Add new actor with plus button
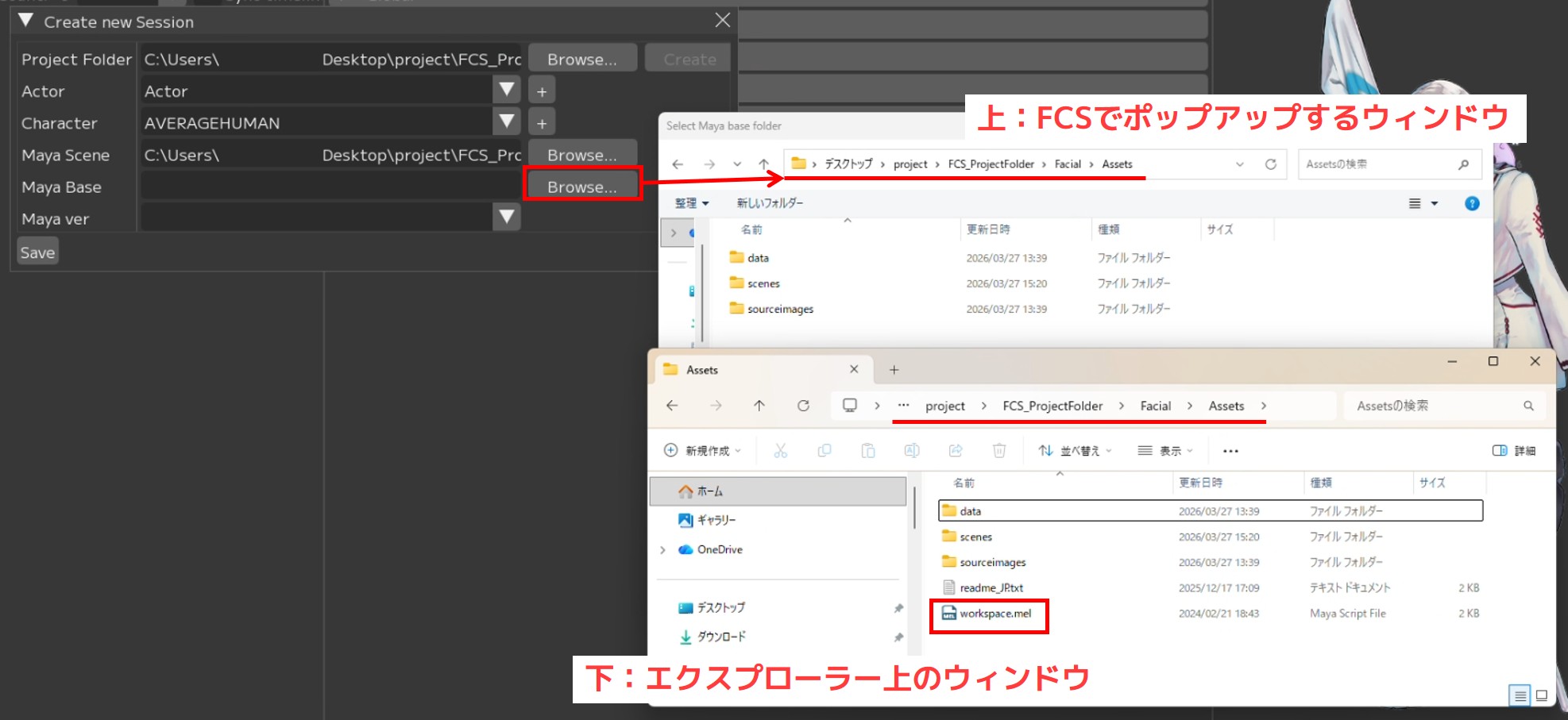Viewport: 1568px width, 720px height. coord(542,91)
